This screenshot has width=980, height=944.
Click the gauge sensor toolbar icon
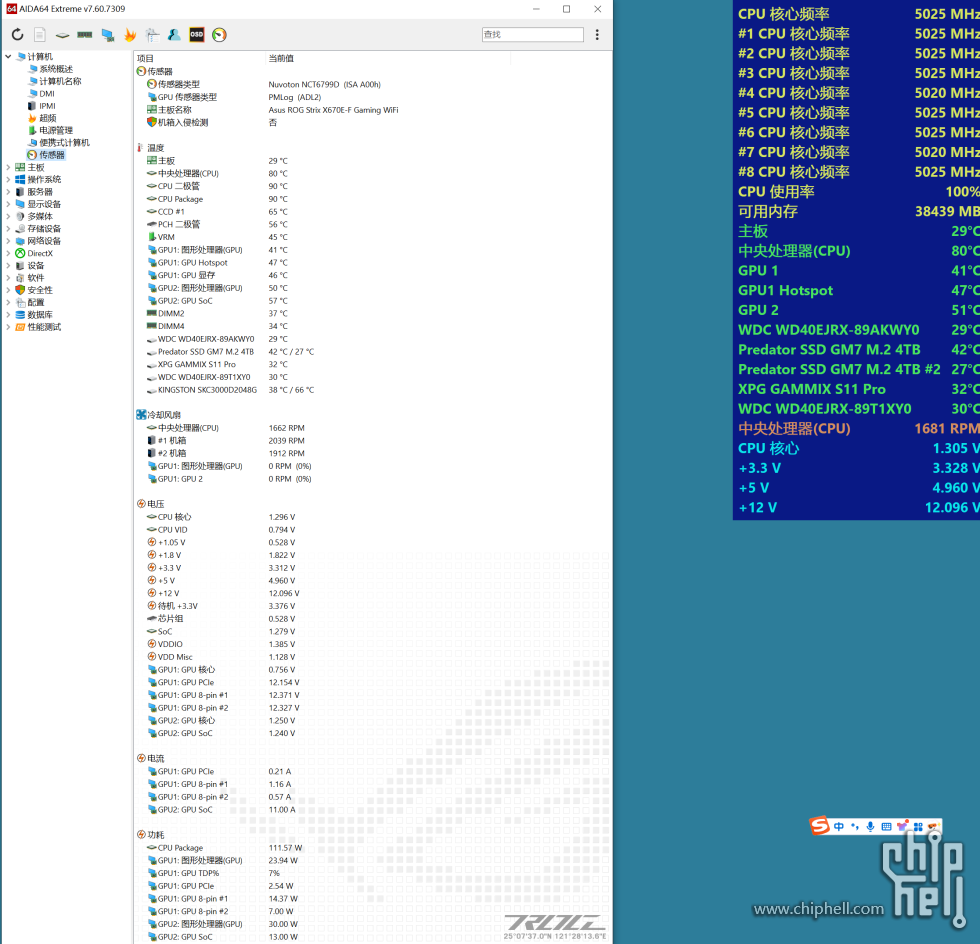coord(219,35)
